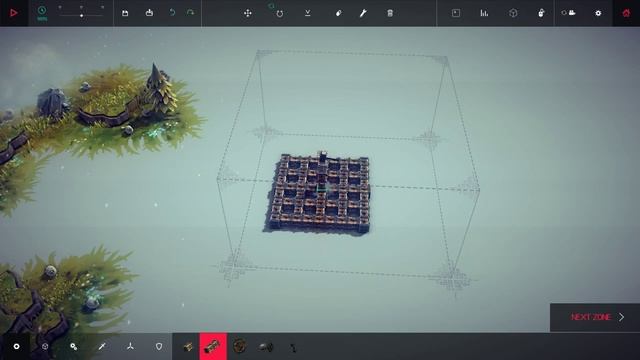Viewport: 640px width, 360px height.
Task: Go to the next zone
Action: coord(595,317)
